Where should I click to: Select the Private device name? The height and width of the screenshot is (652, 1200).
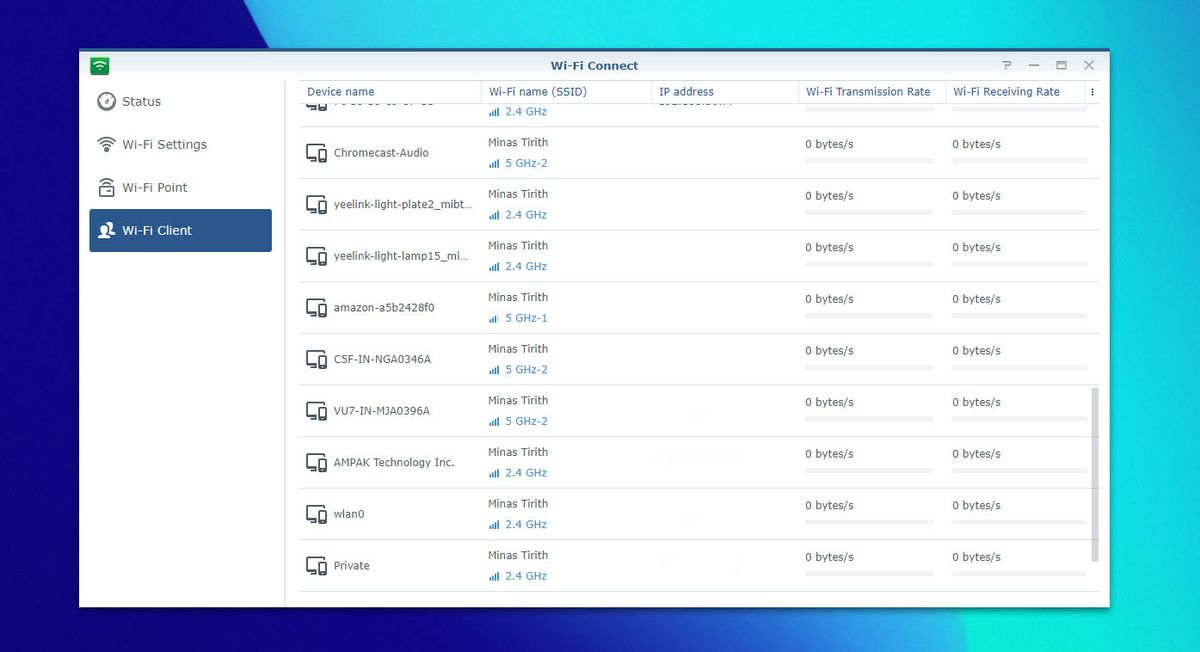tap(351, 566)
